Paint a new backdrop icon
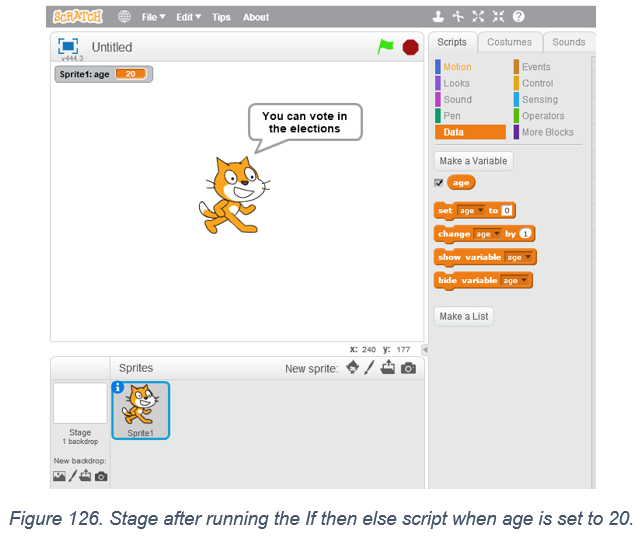Image resolution: width=640 pixels, height=536 pixels. (73, 476)
